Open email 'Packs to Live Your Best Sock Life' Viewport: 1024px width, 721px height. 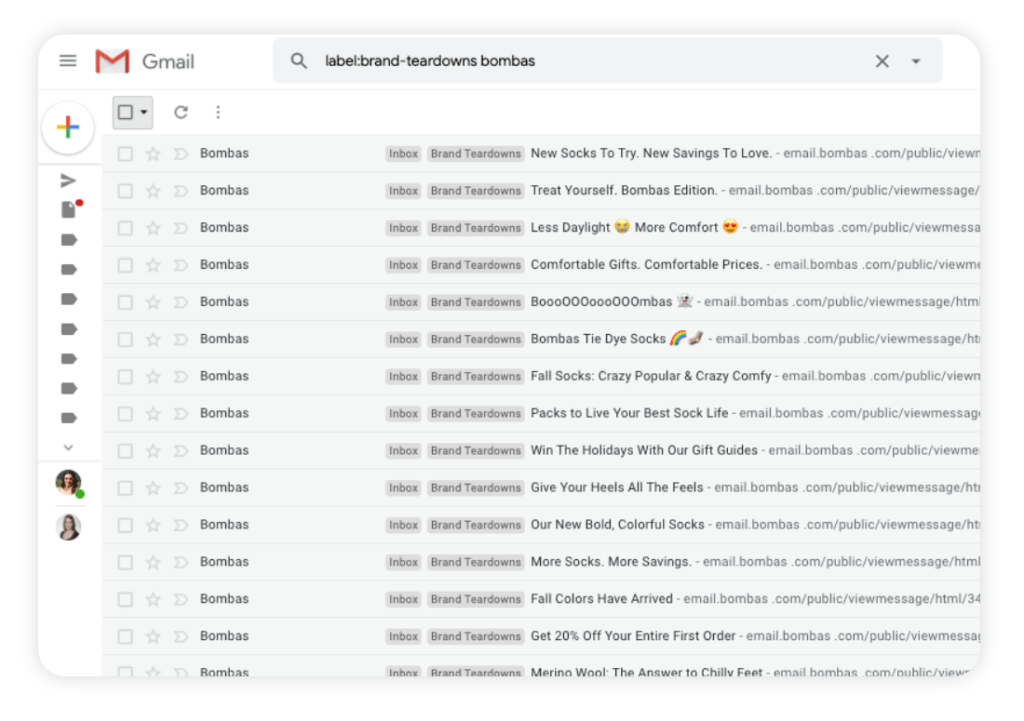[541, 413]
